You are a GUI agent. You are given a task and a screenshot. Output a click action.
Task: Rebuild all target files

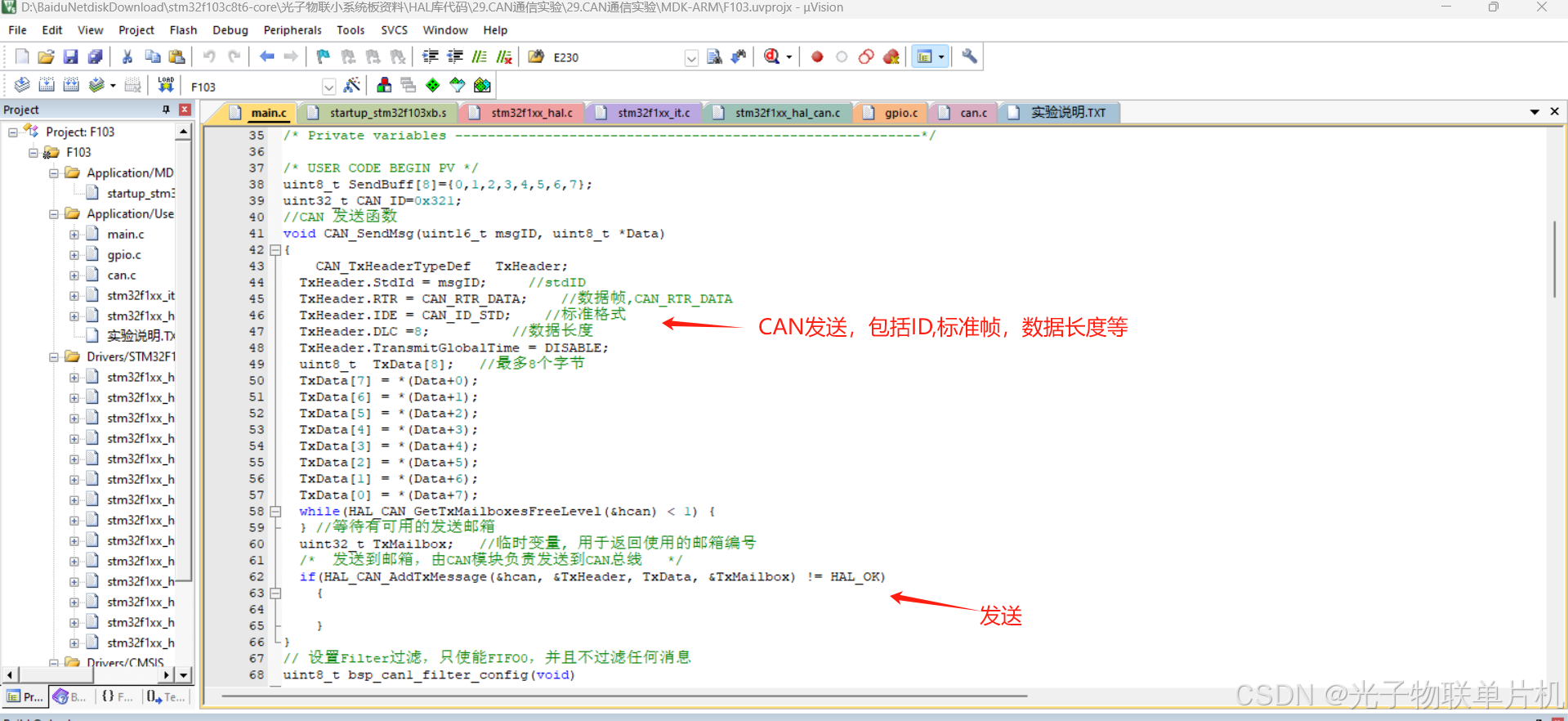click(71, 85)
